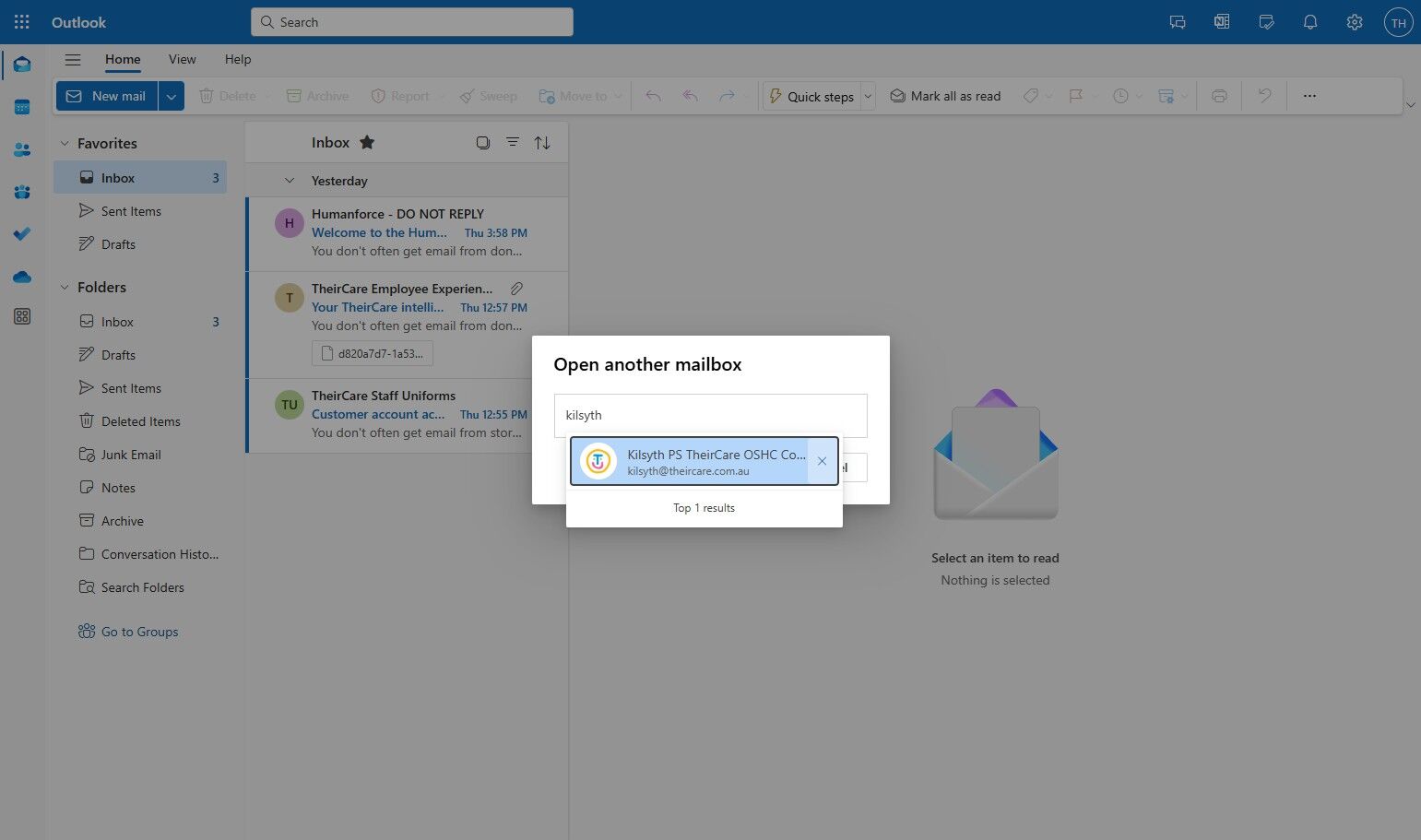Open the Archive folder
Viewport: 1421px width, 840px height.
pos(140,521)
